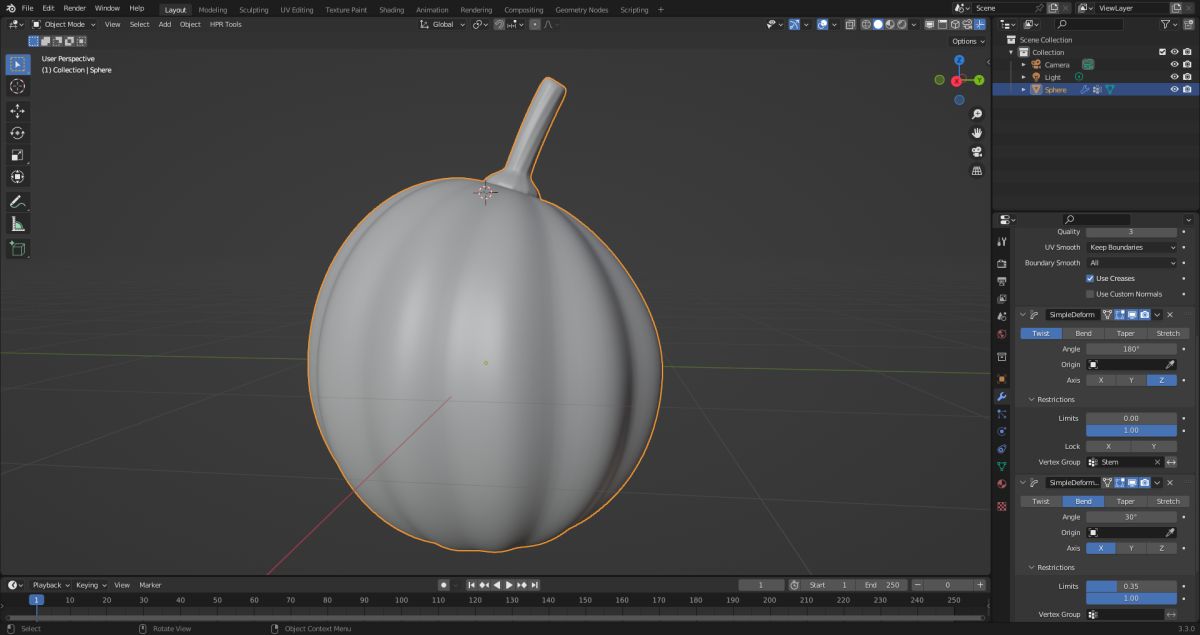Toggle Collection exclude checkbox in outliner
The height and width of the screenshot is (635, 1200).
1162,52
